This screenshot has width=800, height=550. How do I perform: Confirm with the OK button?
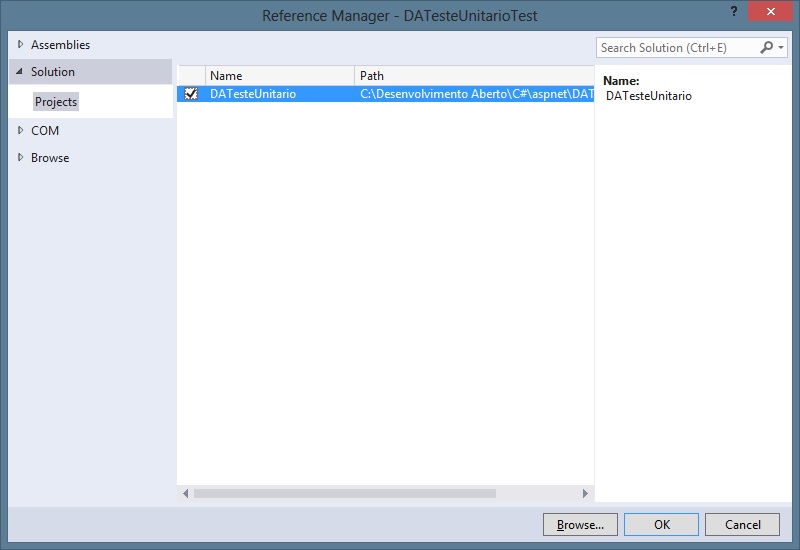[x=661, y=524]
